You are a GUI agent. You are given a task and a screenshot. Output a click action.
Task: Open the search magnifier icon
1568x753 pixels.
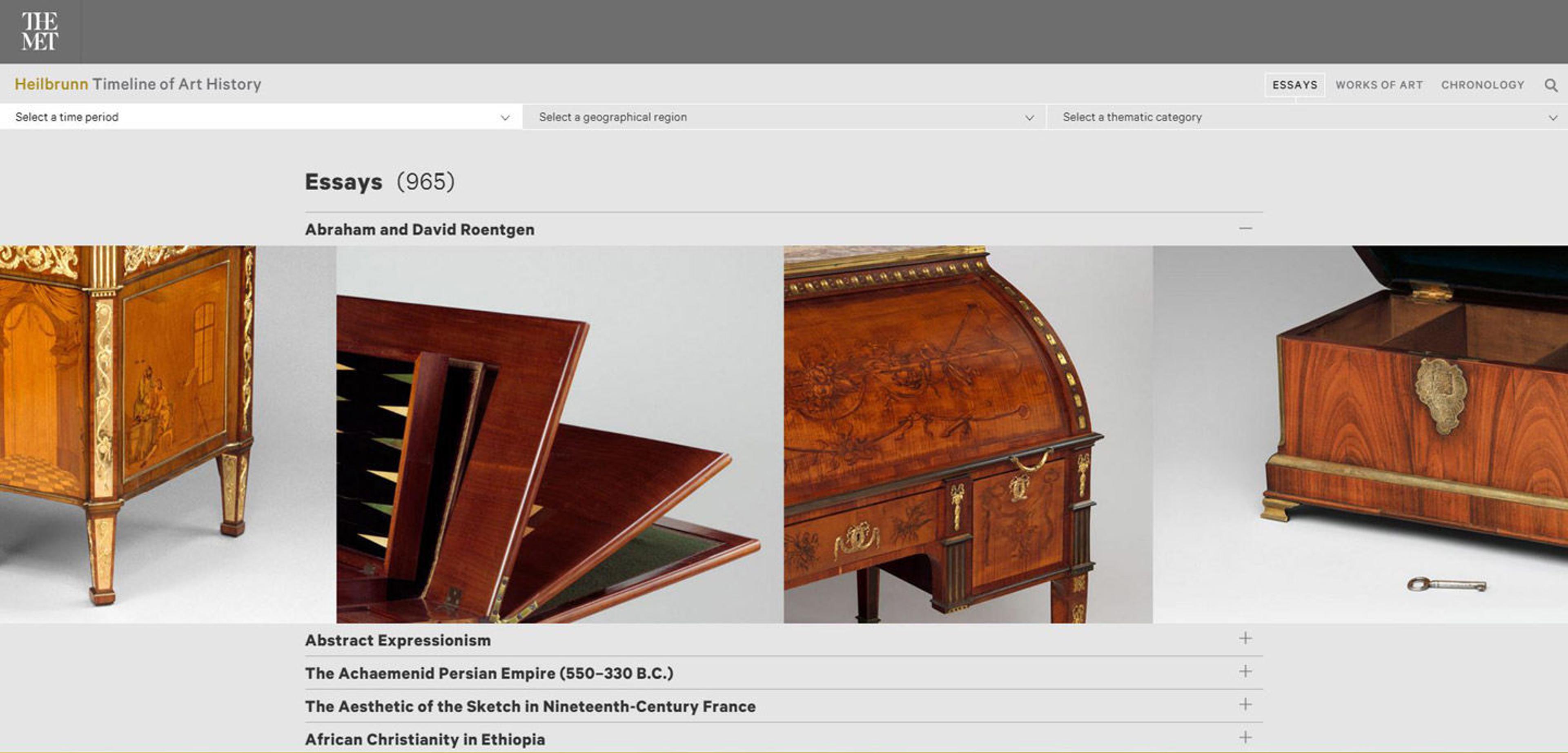[x=1550, y=85]
